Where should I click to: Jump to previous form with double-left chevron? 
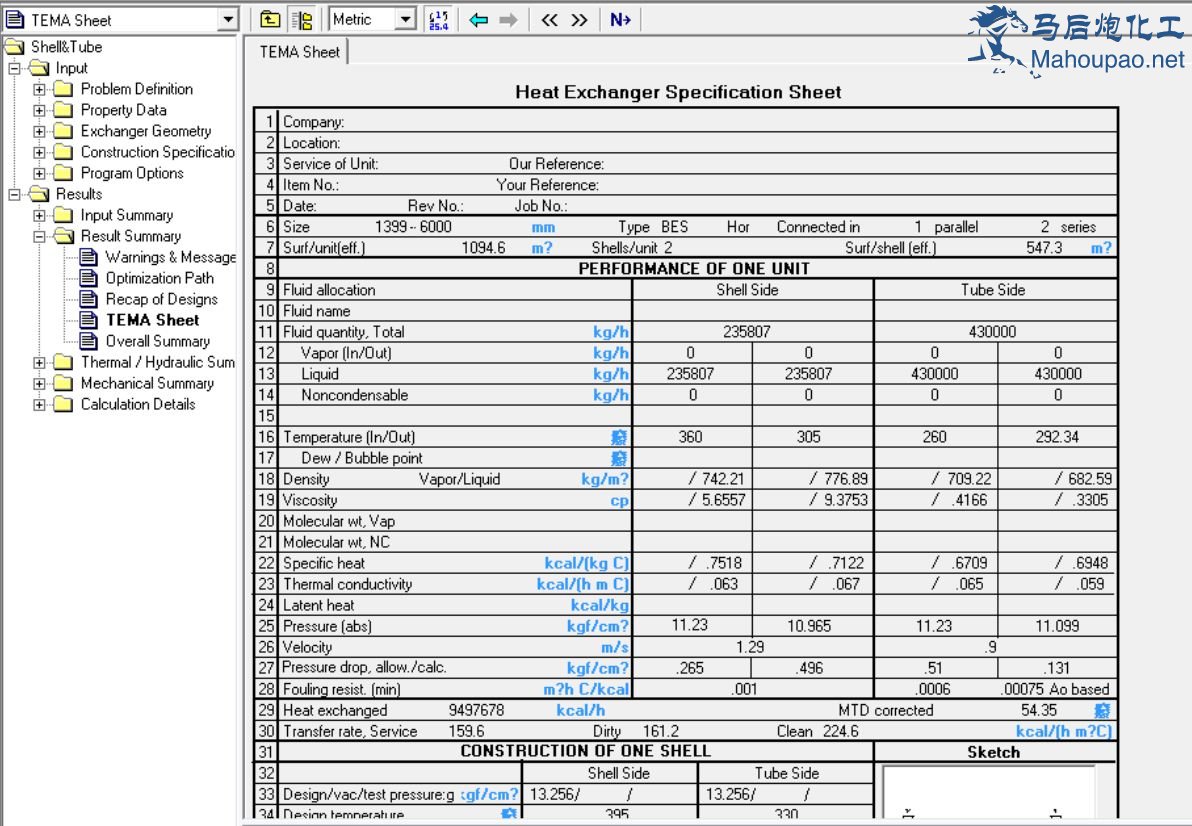click(549, 19)
